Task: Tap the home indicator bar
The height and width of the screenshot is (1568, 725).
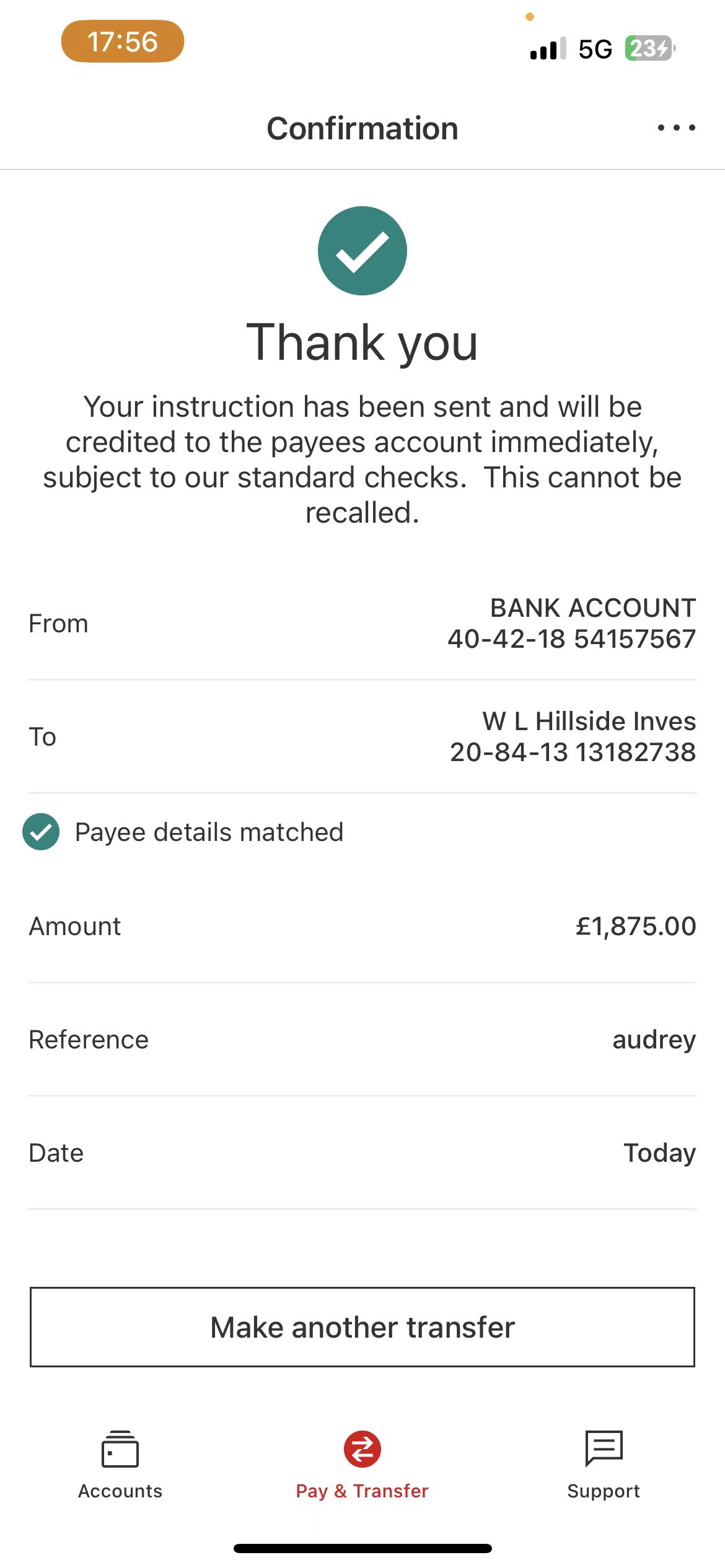Action: [x=362, y=1549]
